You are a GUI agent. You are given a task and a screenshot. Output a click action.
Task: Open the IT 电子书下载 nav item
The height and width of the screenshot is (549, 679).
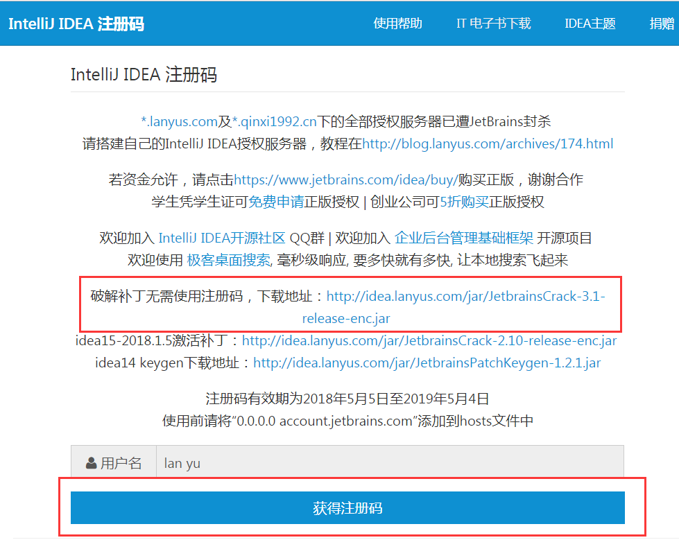pyautogui.click(x=493, y=23)
